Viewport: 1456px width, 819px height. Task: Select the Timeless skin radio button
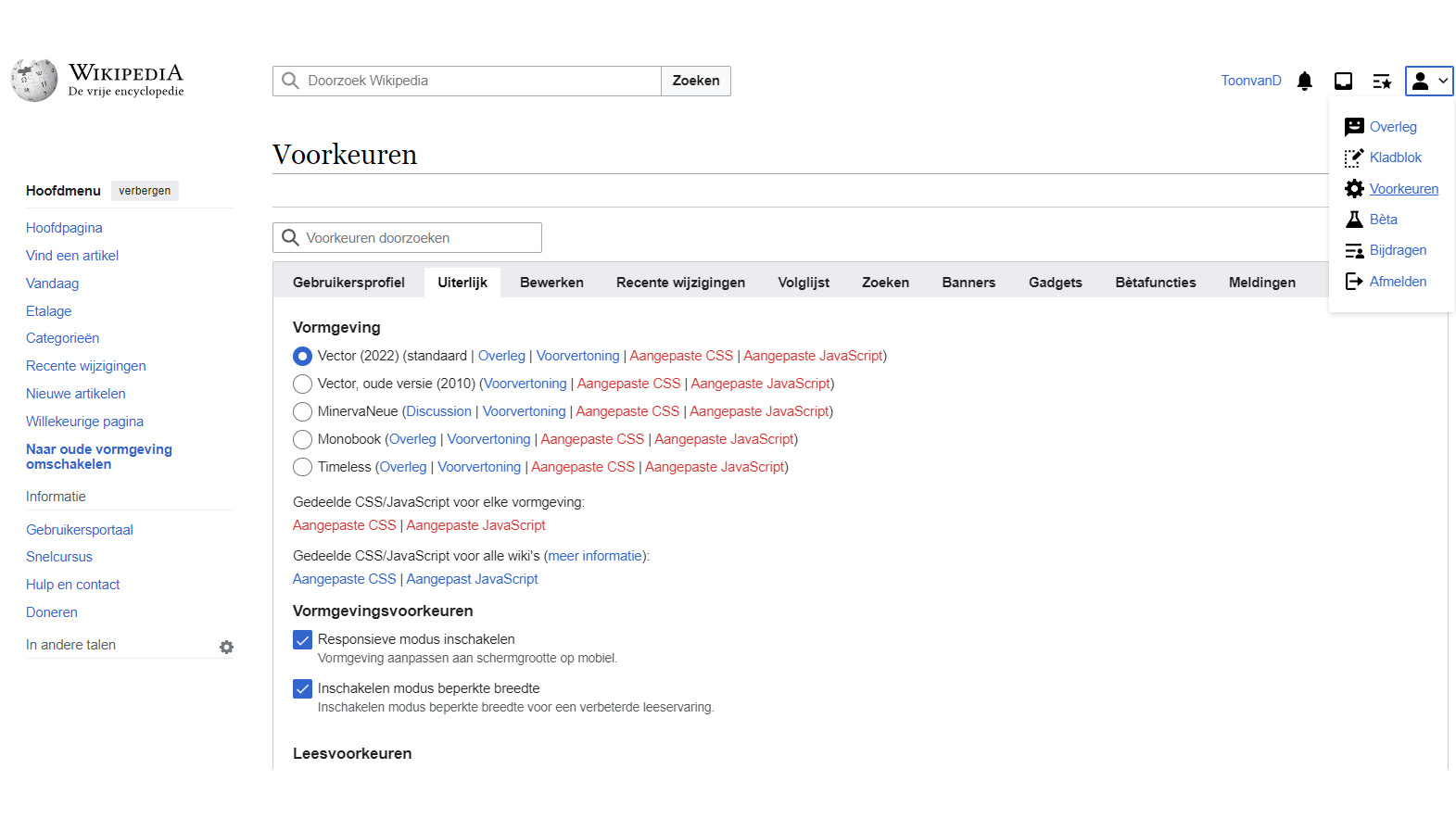pyautogui.click(x=302, y=467)
